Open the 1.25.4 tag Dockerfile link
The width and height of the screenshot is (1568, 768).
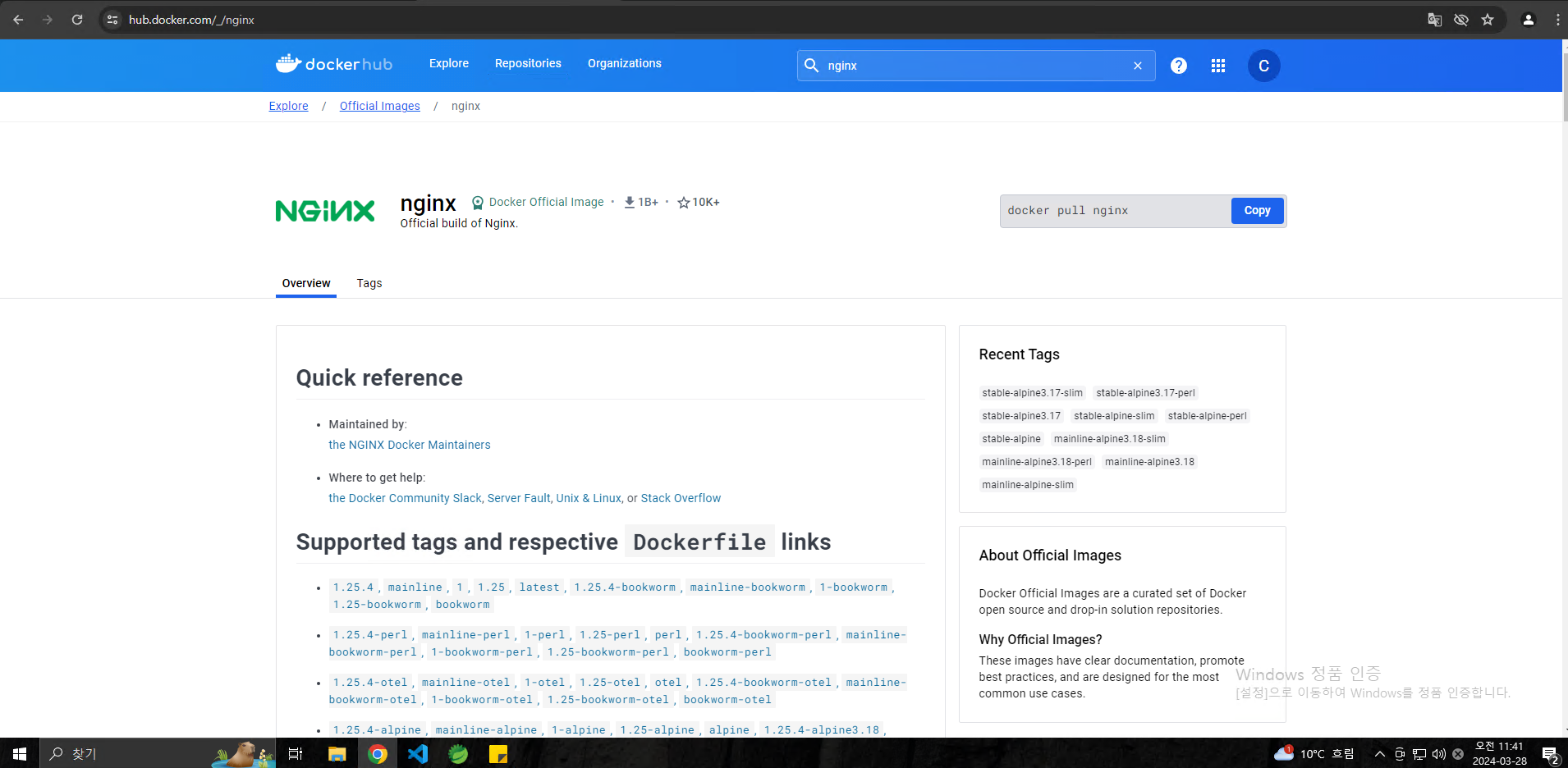[x=353, y=587]
